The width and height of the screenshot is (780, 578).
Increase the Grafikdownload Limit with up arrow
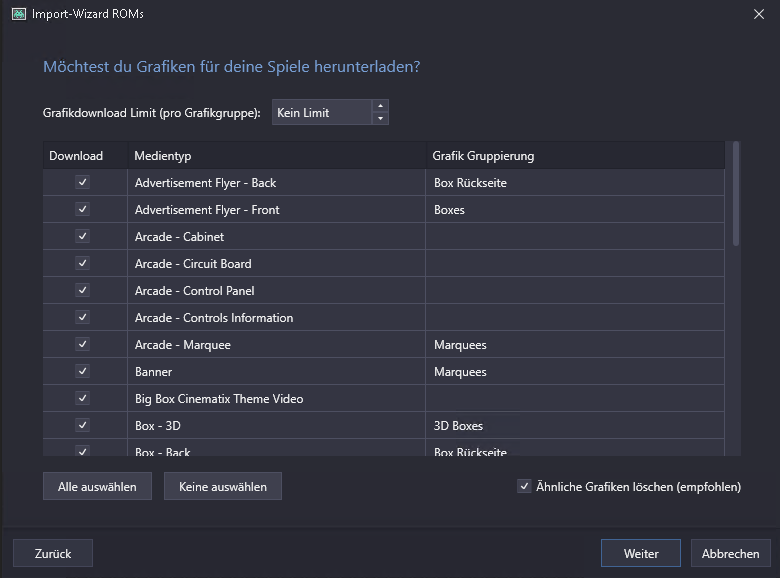(x=379, y=106)
